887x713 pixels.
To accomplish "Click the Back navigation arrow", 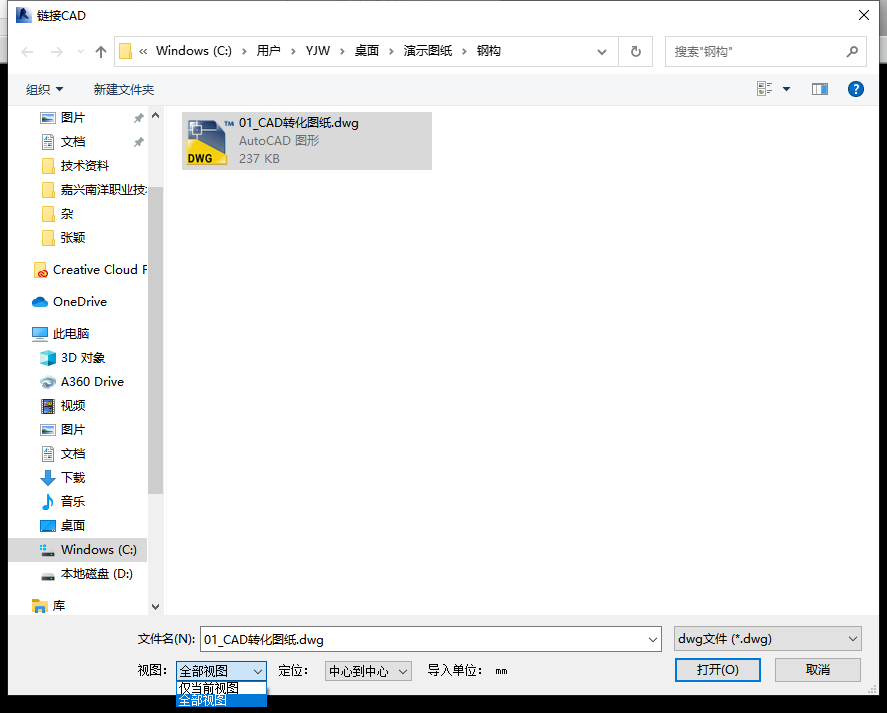I will (x=27, y=52).
